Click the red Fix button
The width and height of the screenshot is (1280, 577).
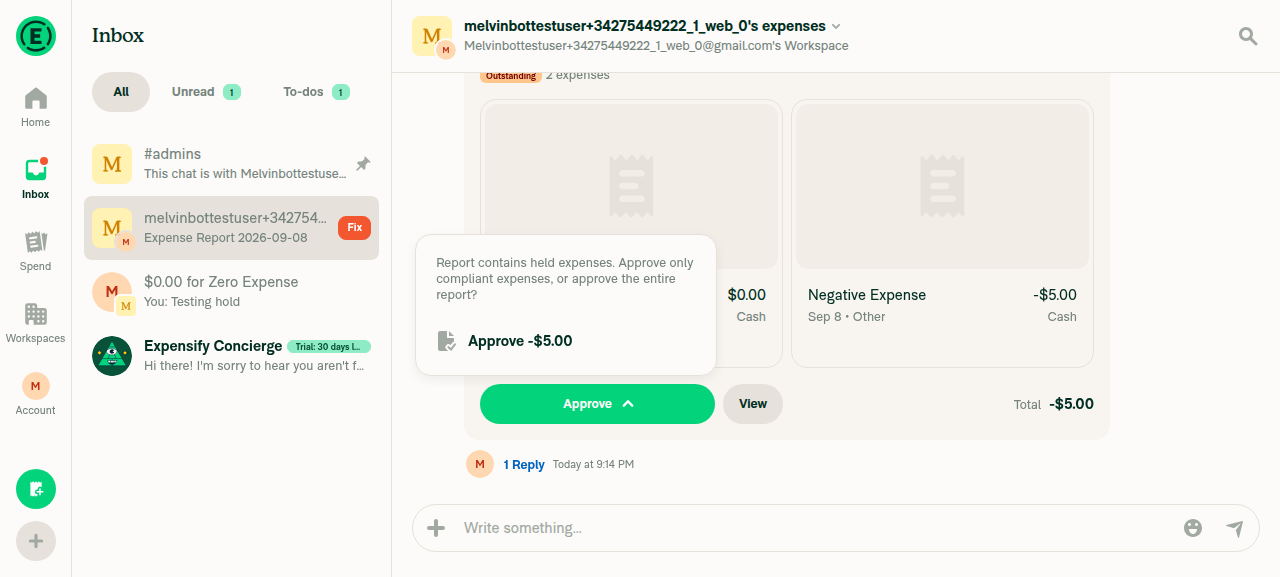tap(354, 228)
